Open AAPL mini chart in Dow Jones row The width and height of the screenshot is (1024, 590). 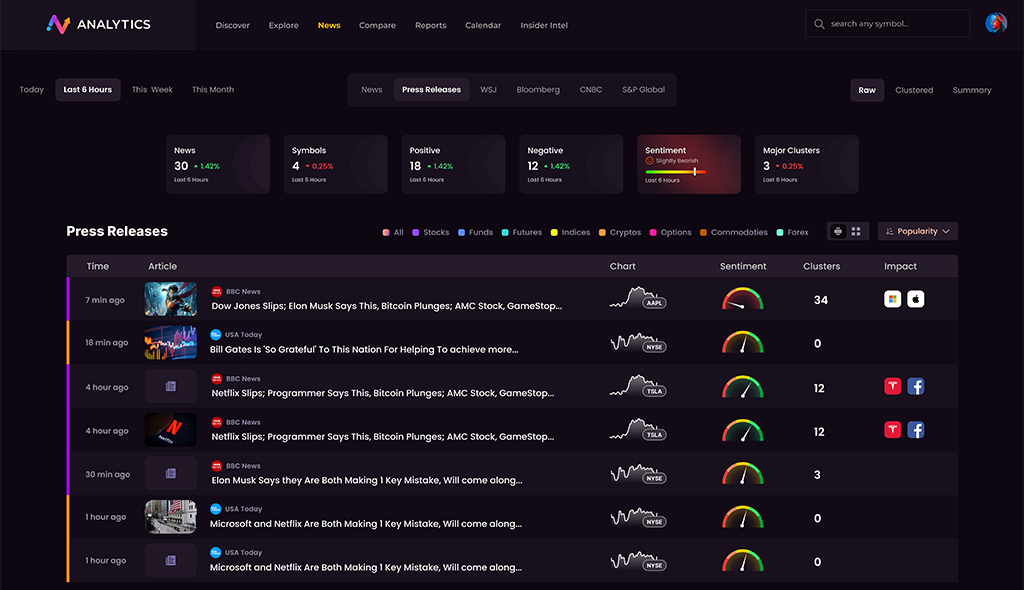pyautogui.click(x=637, y=299)
